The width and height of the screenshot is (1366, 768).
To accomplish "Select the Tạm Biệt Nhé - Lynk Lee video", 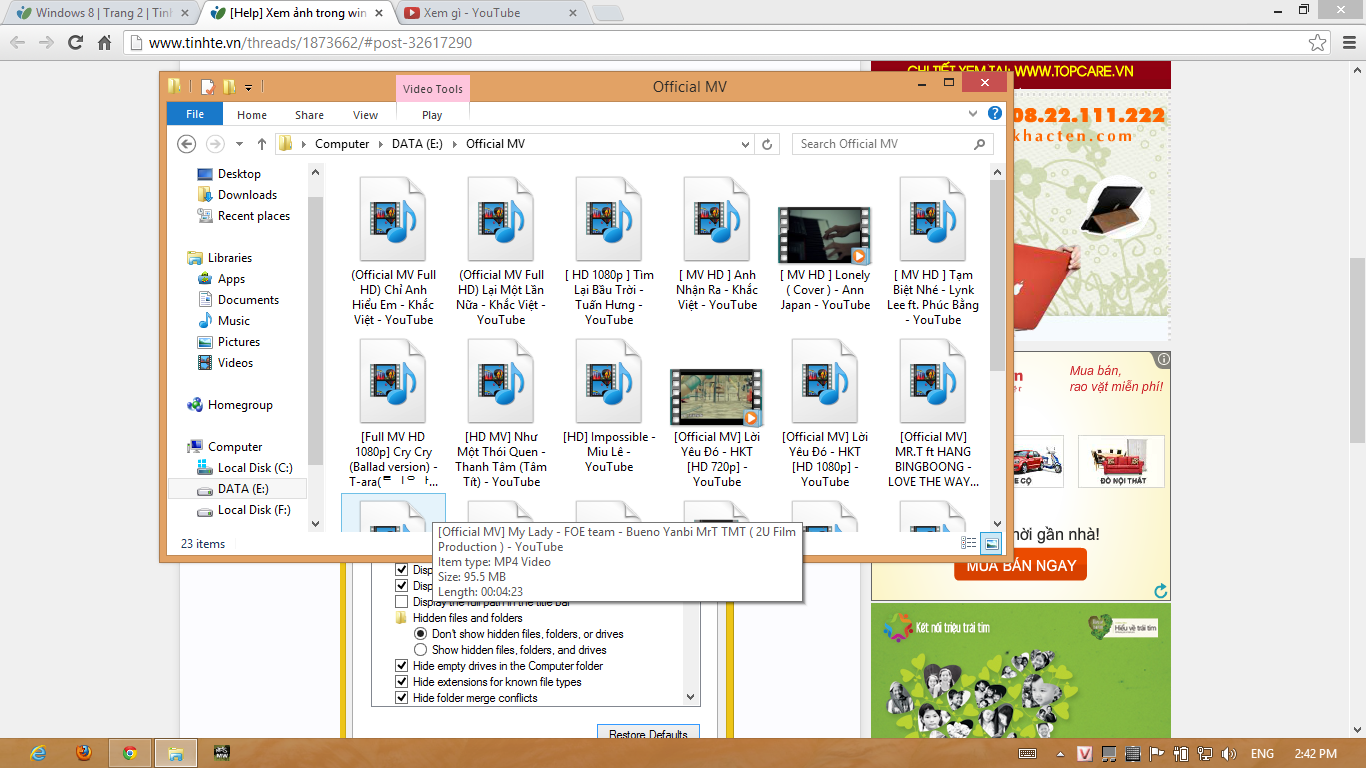I will tap(933, 251).
